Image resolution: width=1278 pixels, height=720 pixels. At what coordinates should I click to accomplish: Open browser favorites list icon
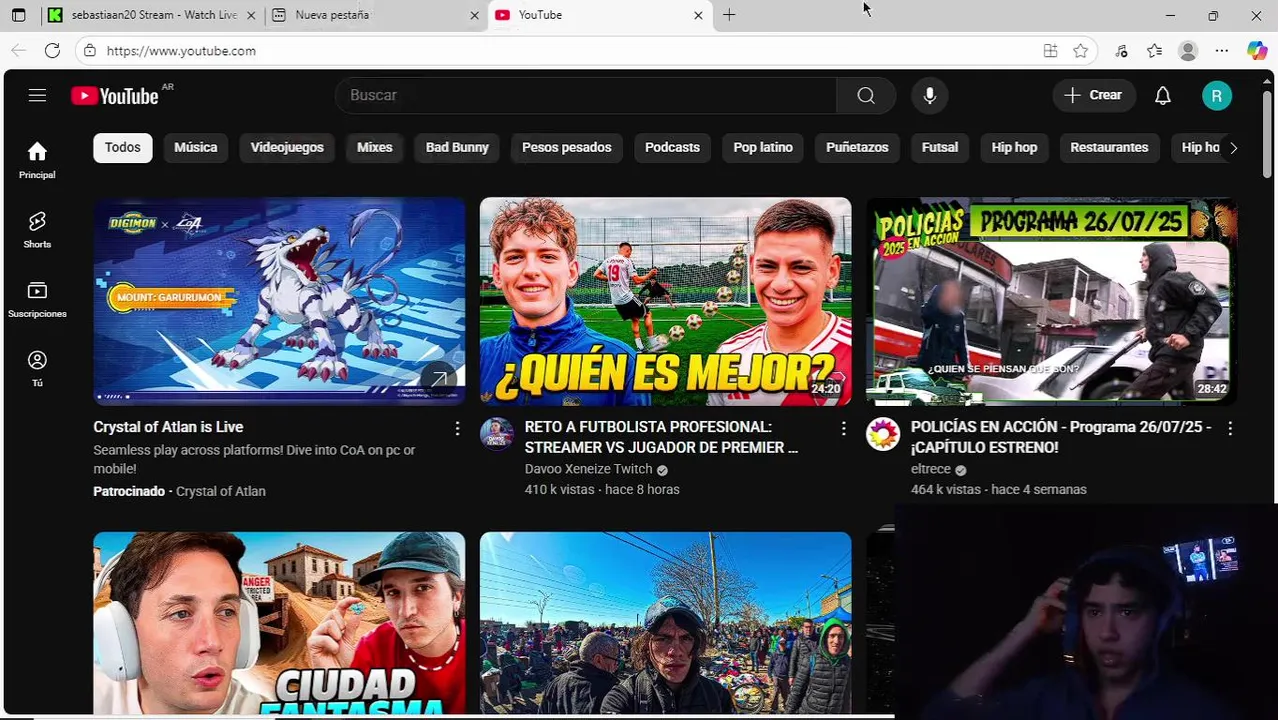pos(1154,51)
